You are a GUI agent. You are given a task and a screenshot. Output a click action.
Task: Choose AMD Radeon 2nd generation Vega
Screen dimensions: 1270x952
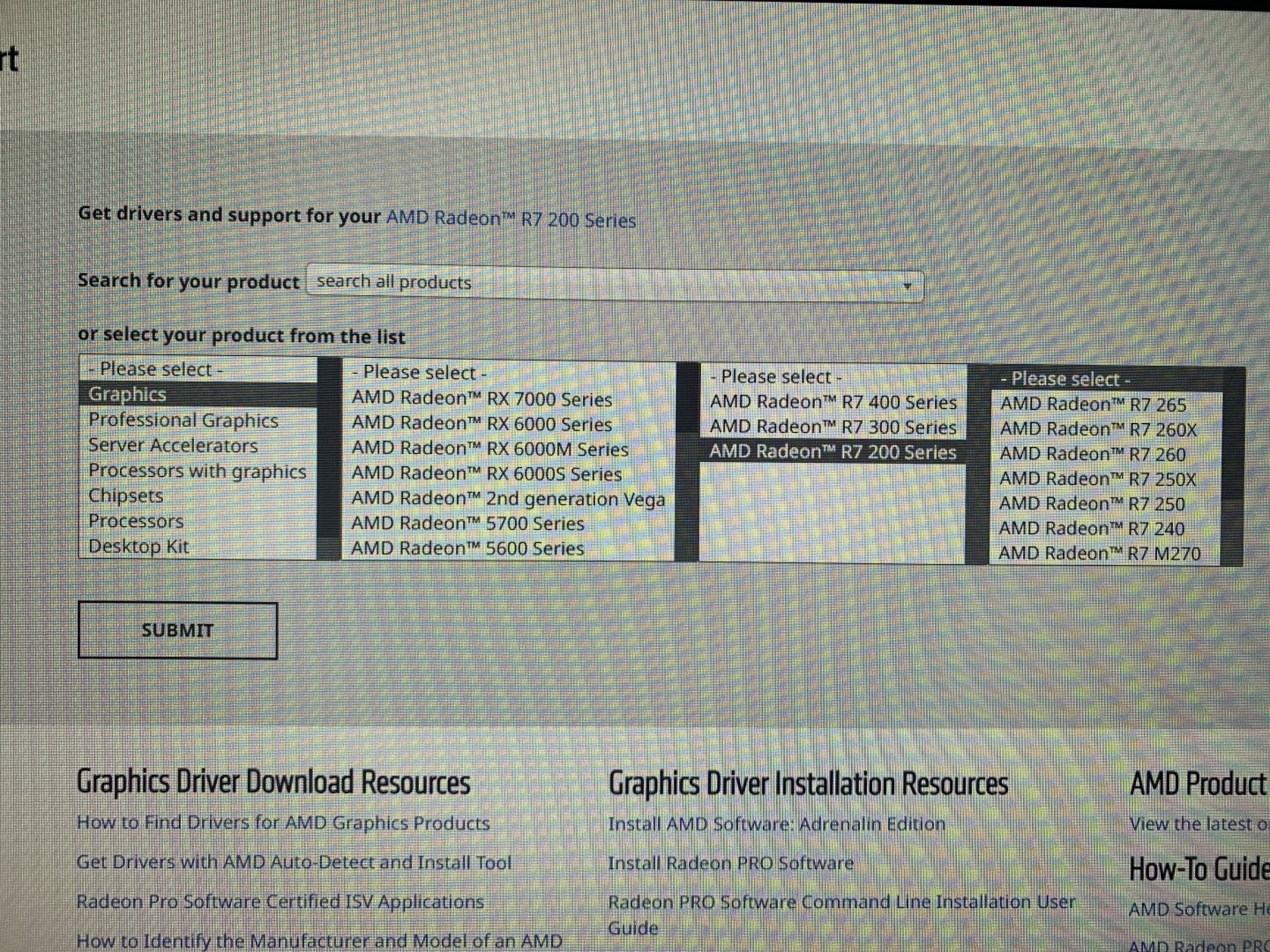click(508, 499)
